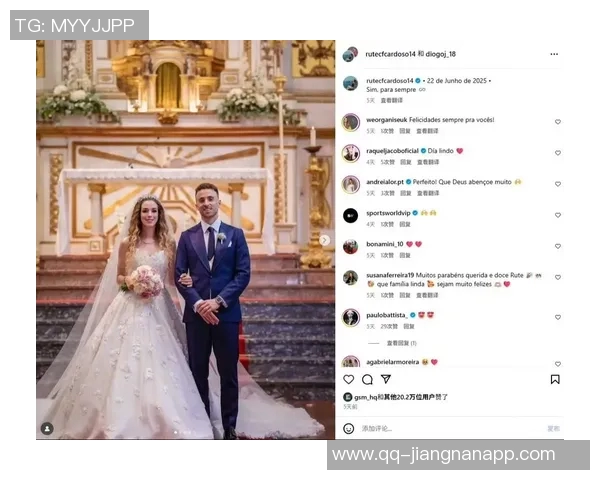This screenshot has width=600, height=480.
Task: Share the post with the paper plane icon
Action: 386,379
